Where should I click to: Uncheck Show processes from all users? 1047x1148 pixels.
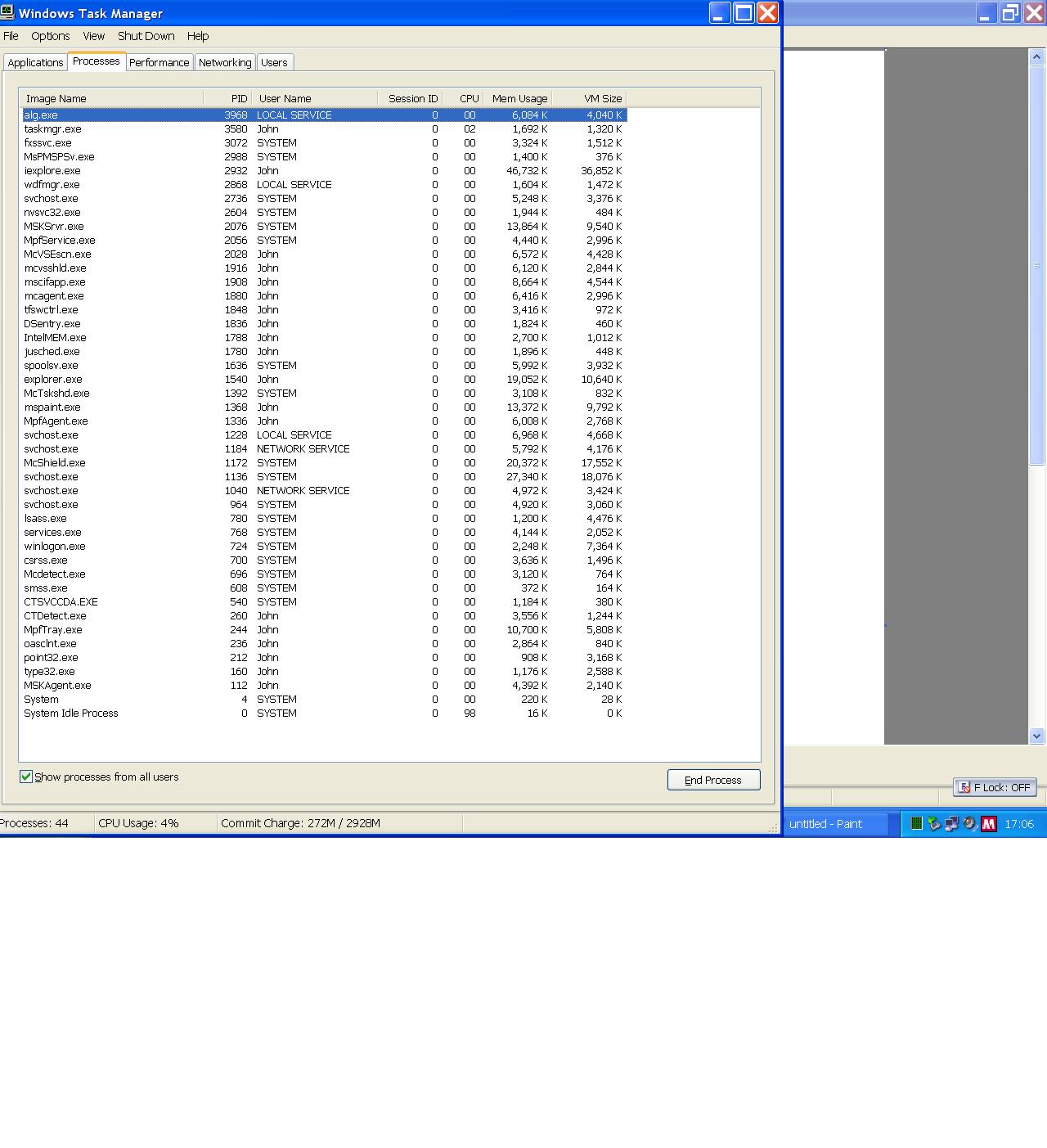[26, 777]
